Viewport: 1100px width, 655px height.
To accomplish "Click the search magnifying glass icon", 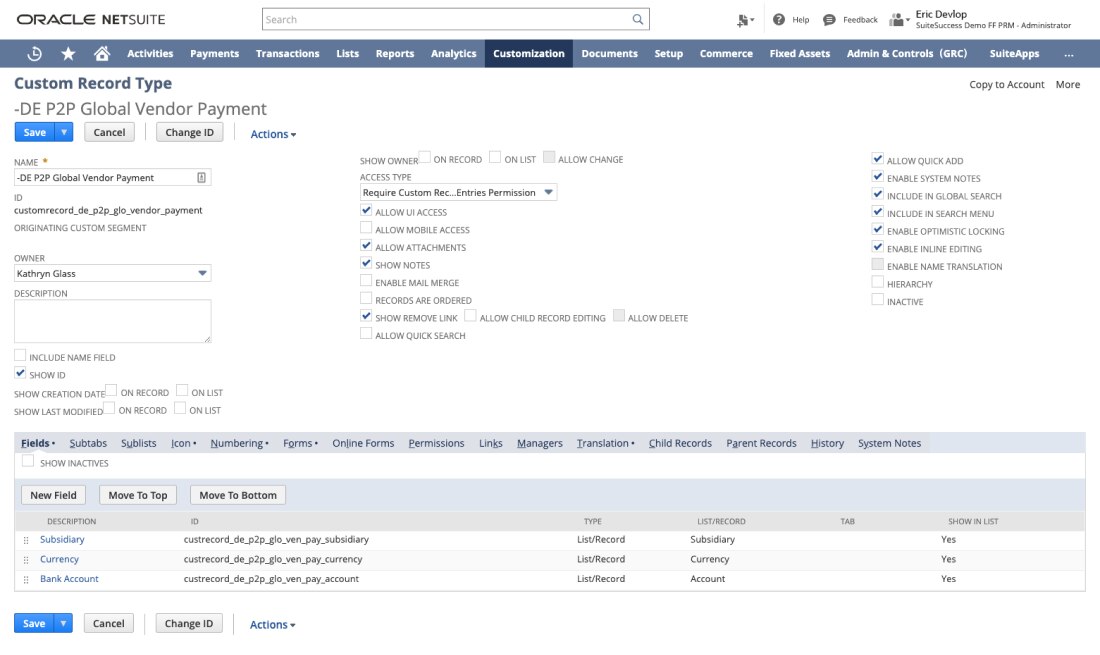I will click(638, 19).
